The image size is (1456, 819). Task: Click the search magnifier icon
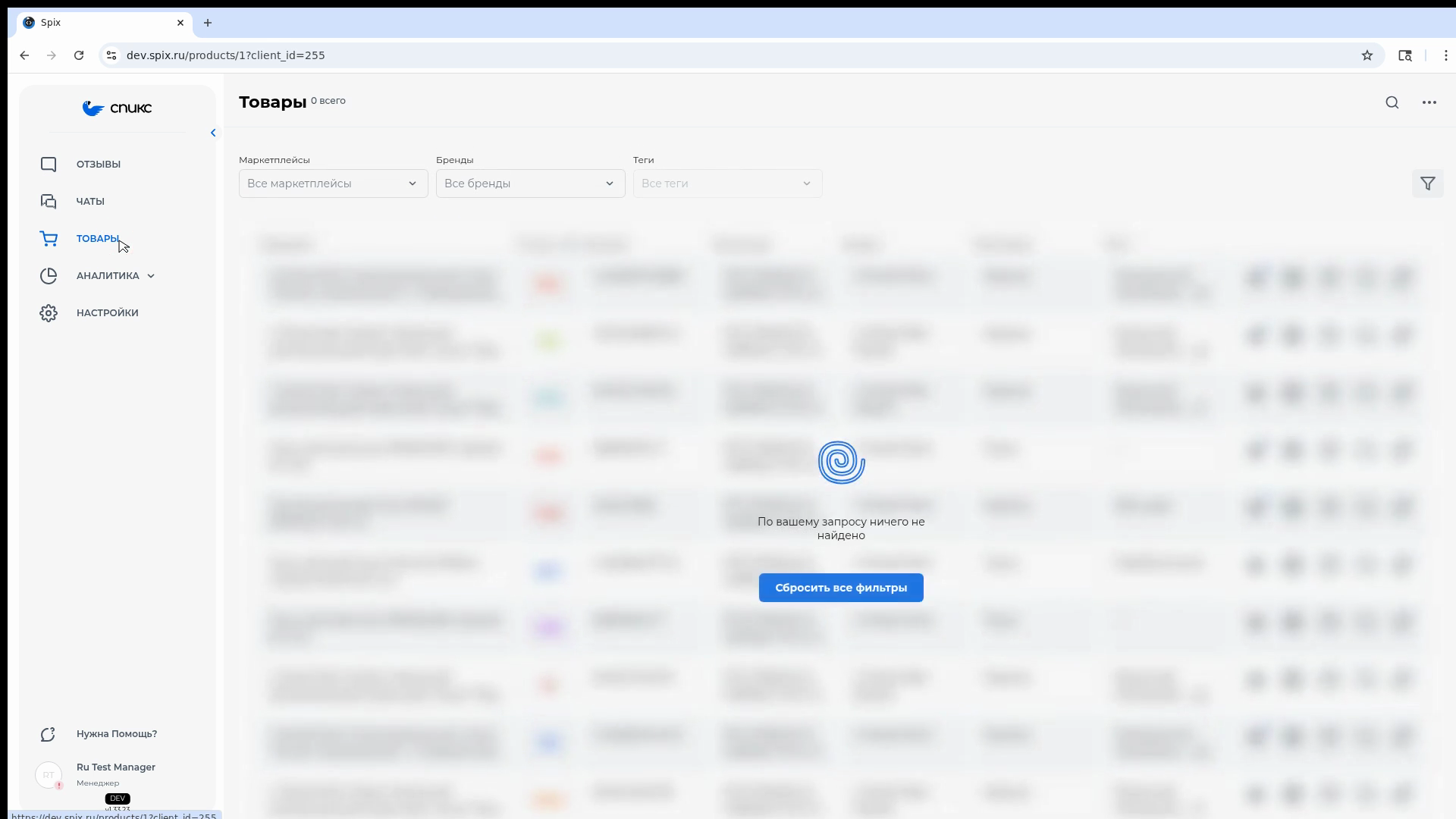(x=1392, y=102)
